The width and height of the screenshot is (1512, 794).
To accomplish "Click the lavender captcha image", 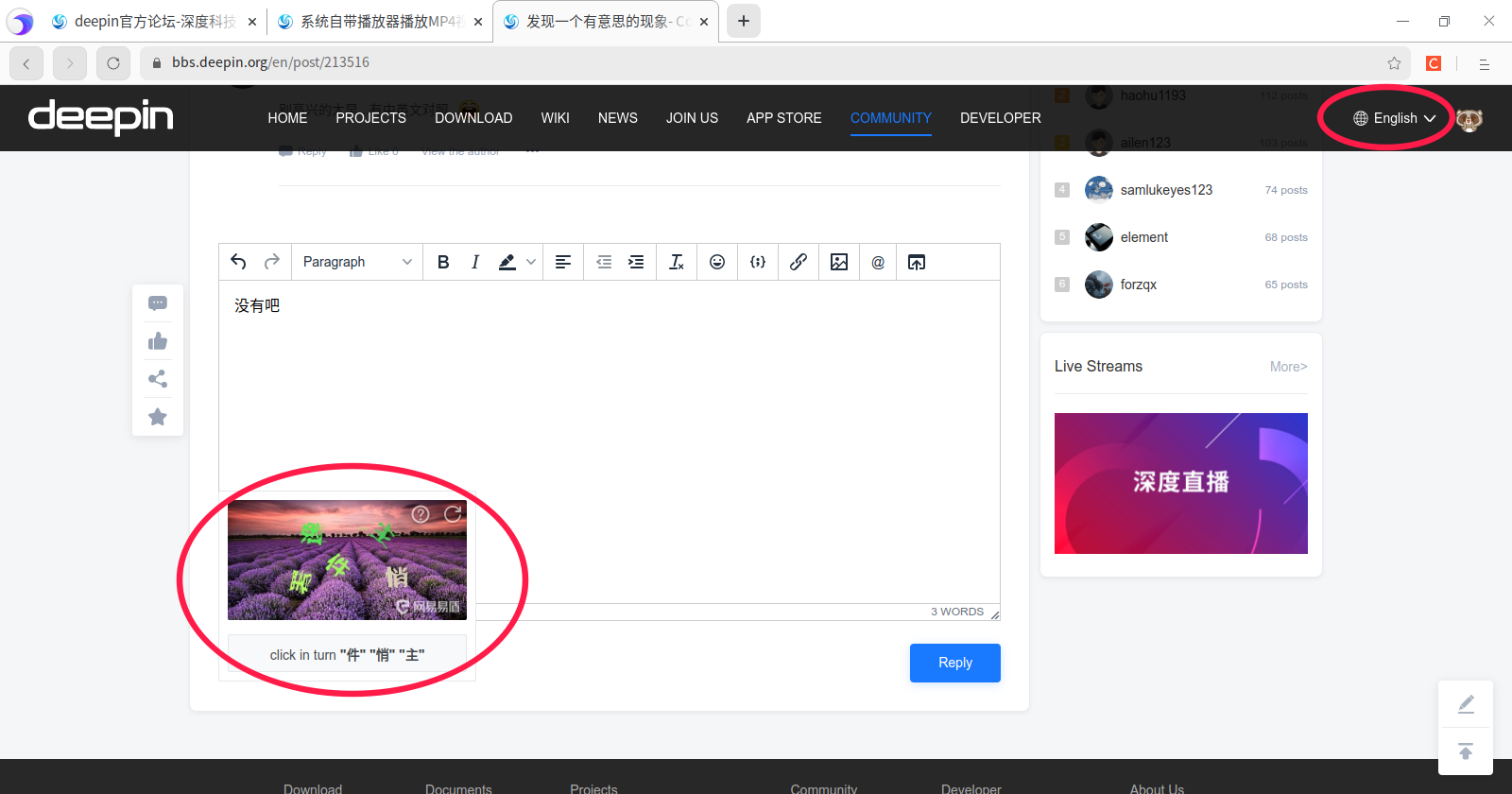I will click(347, 561).
